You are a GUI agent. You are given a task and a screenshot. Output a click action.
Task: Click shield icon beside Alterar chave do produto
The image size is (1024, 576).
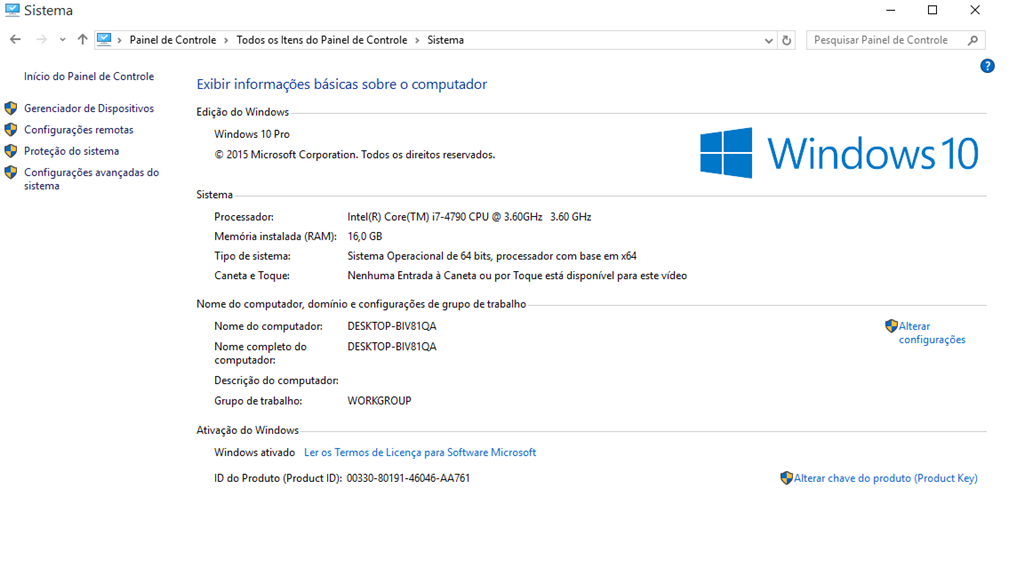786,478
